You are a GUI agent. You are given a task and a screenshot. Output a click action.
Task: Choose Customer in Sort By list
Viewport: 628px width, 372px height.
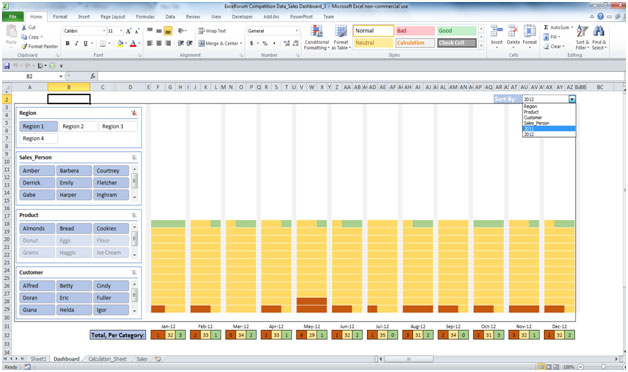549,118
